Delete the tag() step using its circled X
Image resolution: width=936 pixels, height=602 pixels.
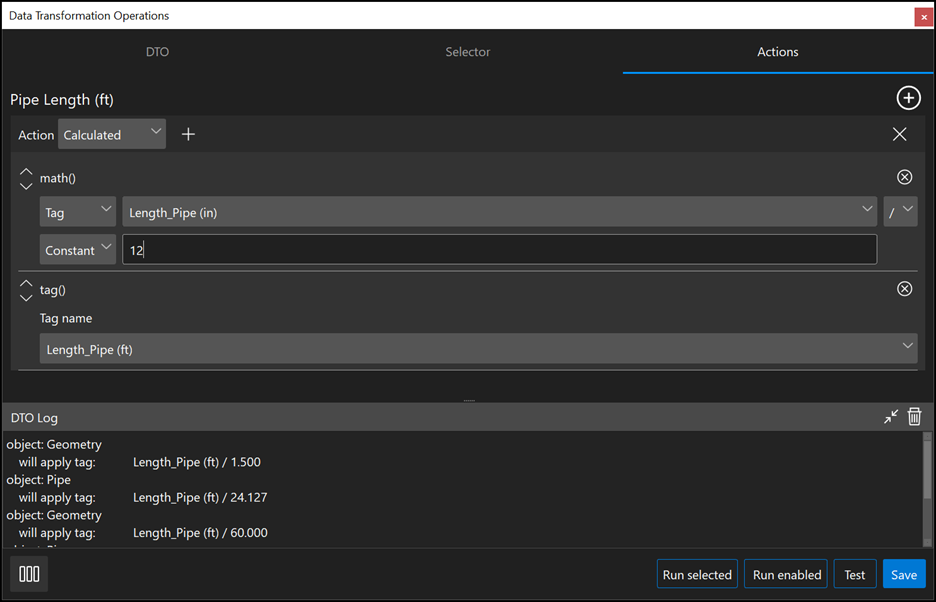(x=904, y=289)
